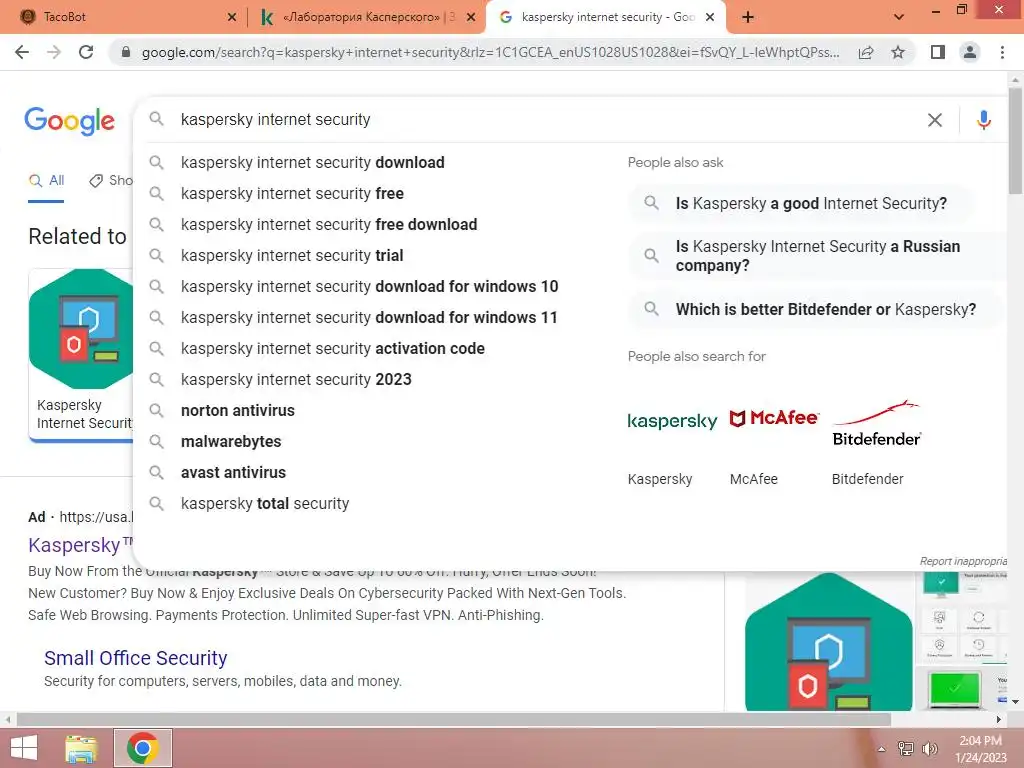Reload the Google search page
1024x768 pixels.
(x=86, y=52)
